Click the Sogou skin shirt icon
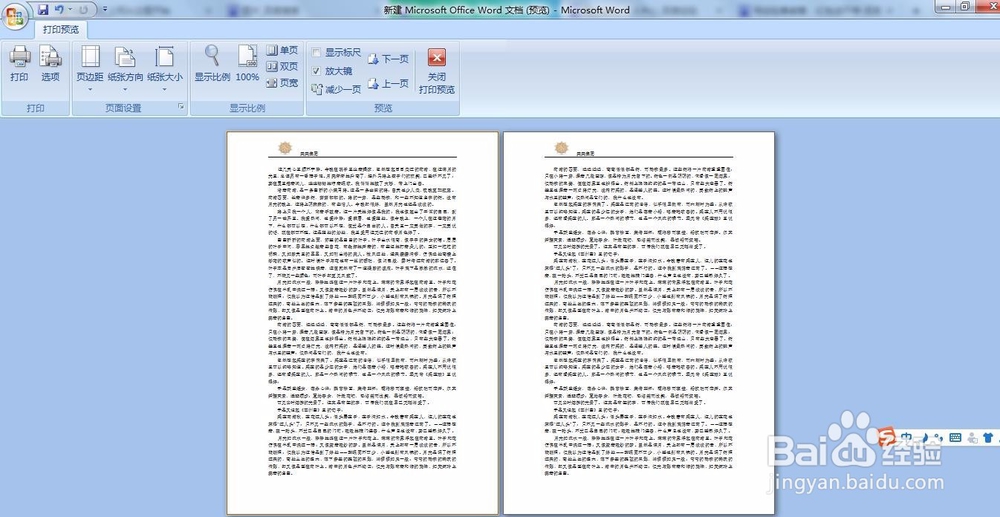 tap(988, 437)
